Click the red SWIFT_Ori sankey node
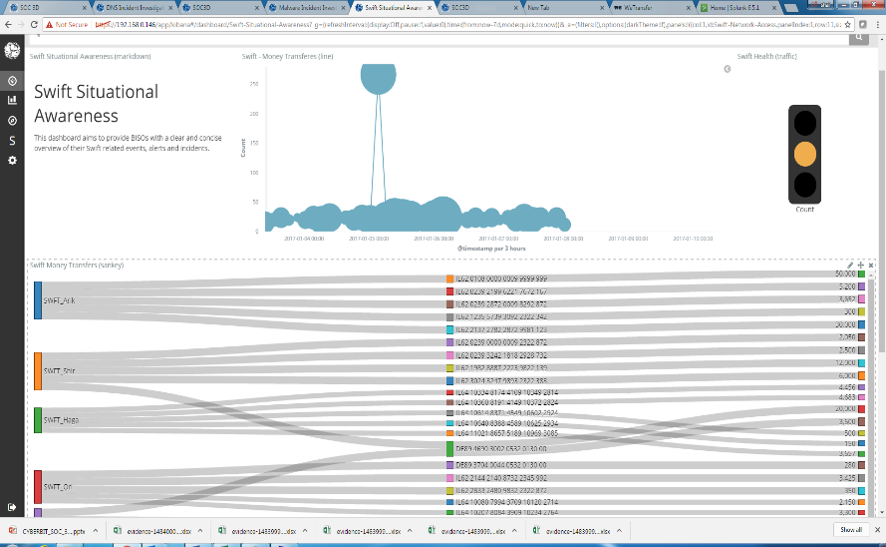The image size is (886, 547). click(x=38, y=487)
